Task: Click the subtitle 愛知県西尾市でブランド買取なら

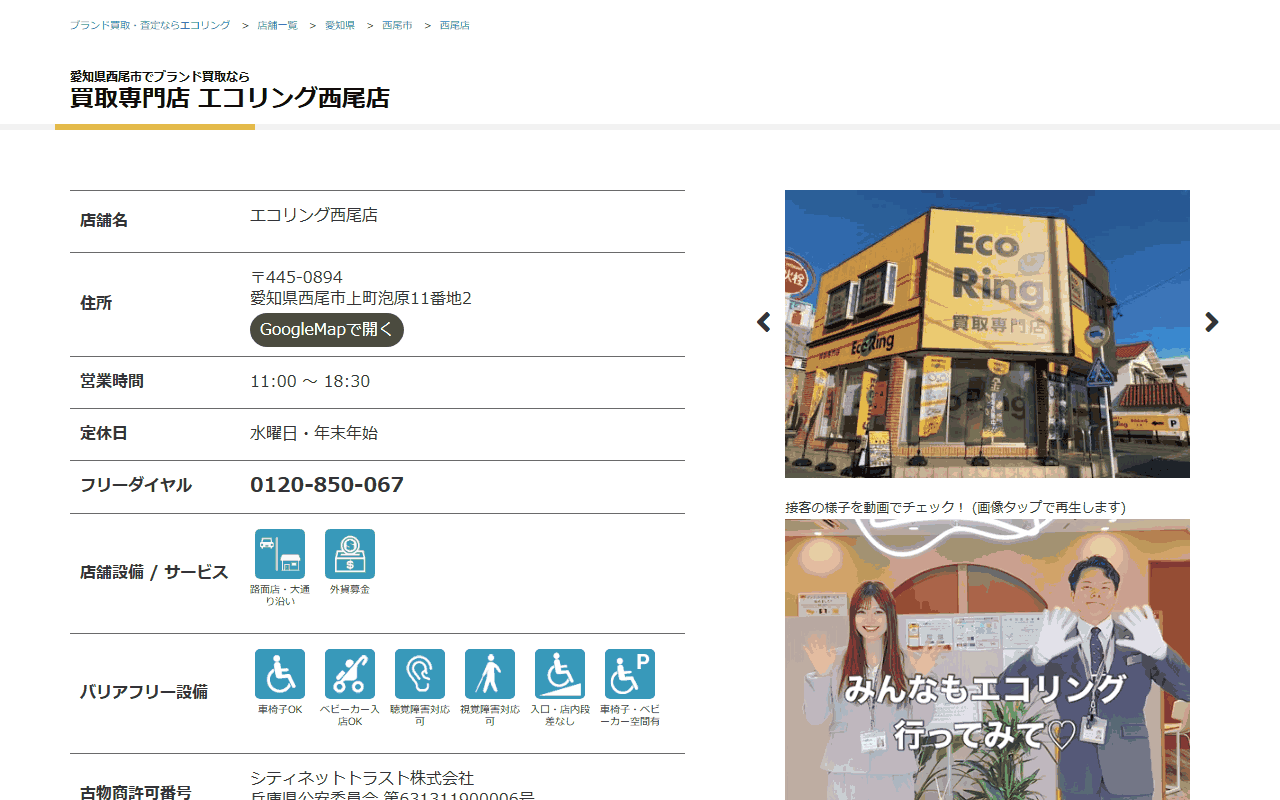Action: tap(160, 76)
